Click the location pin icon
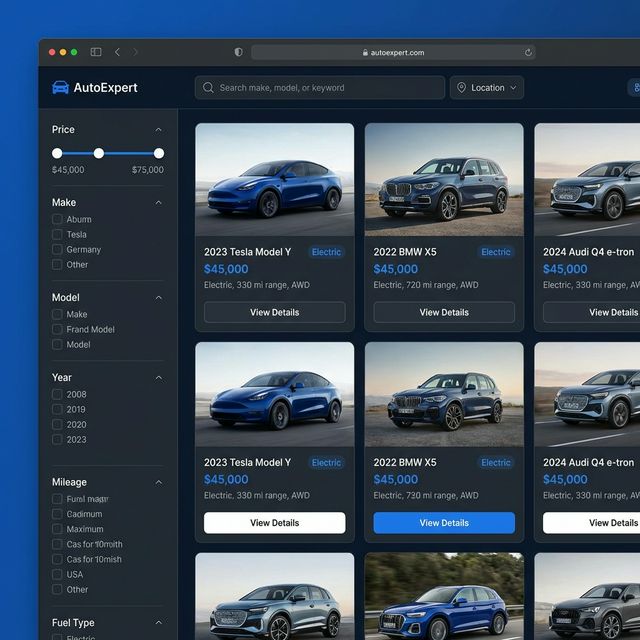 pos(461,87)
